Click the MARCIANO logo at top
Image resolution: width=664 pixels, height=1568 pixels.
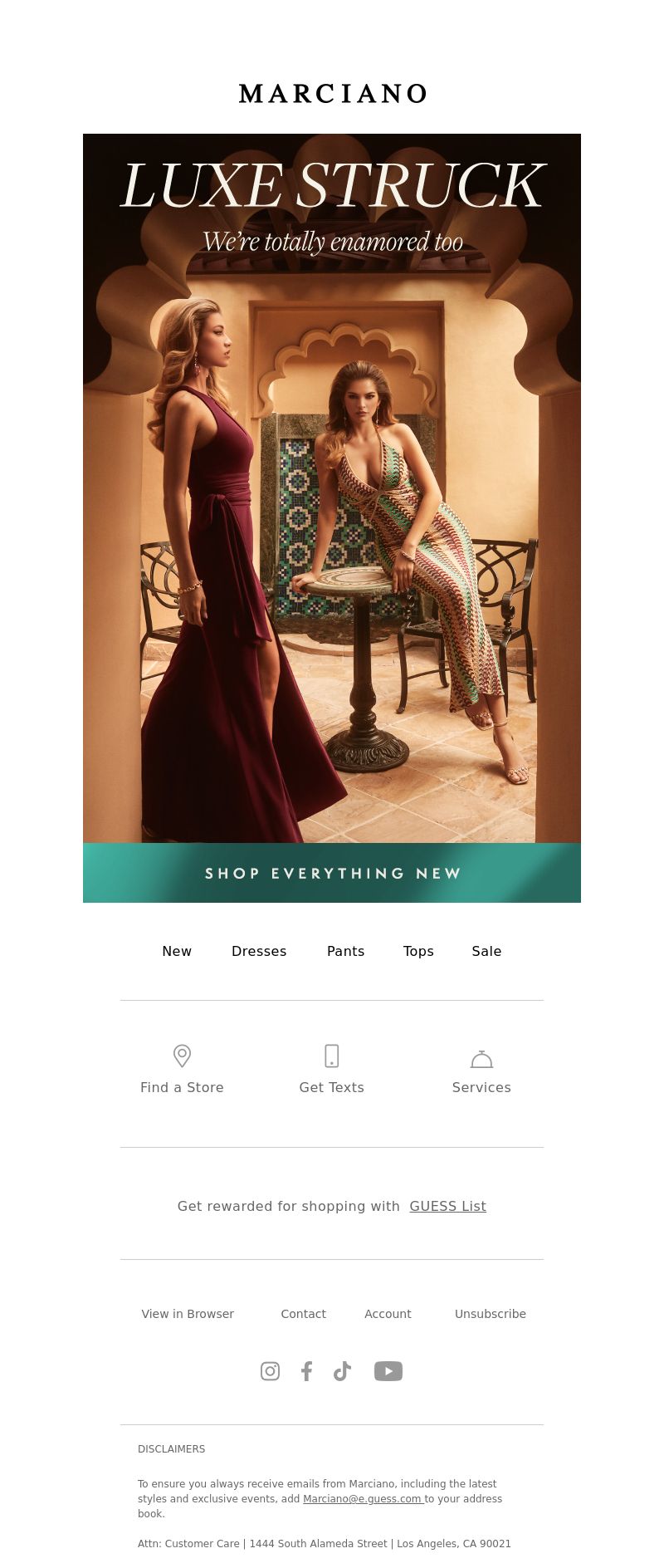[332, 94]
